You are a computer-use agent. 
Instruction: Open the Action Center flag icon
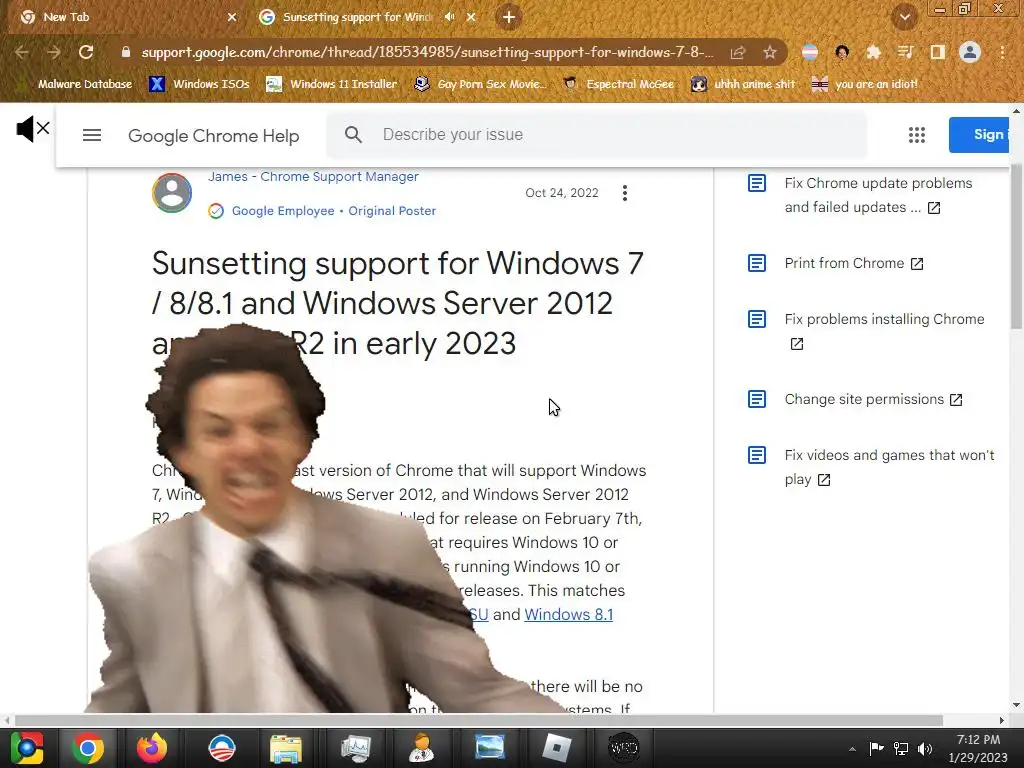pos(876,749)
